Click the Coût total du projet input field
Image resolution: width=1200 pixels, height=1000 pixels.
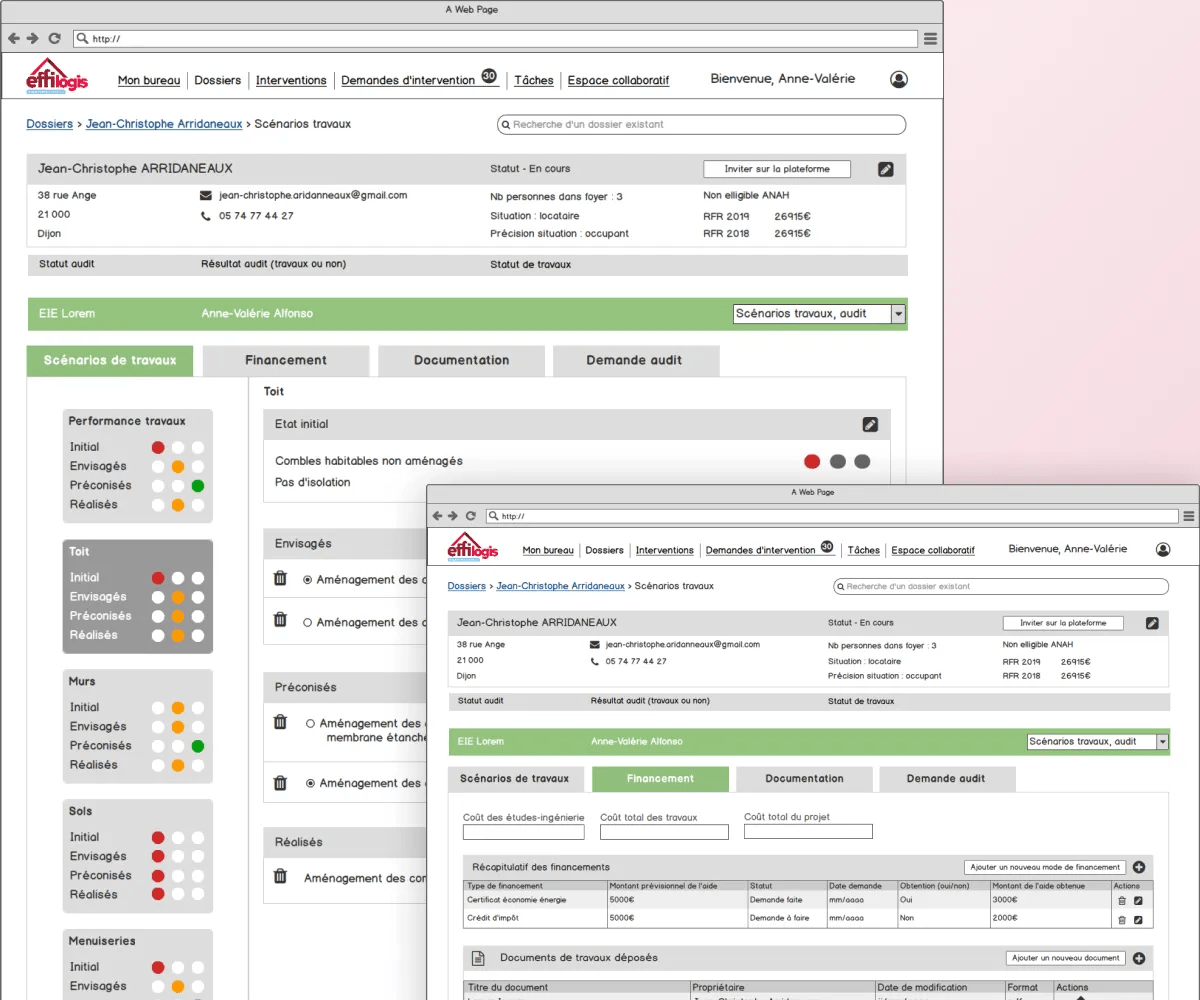coord(808,831)
